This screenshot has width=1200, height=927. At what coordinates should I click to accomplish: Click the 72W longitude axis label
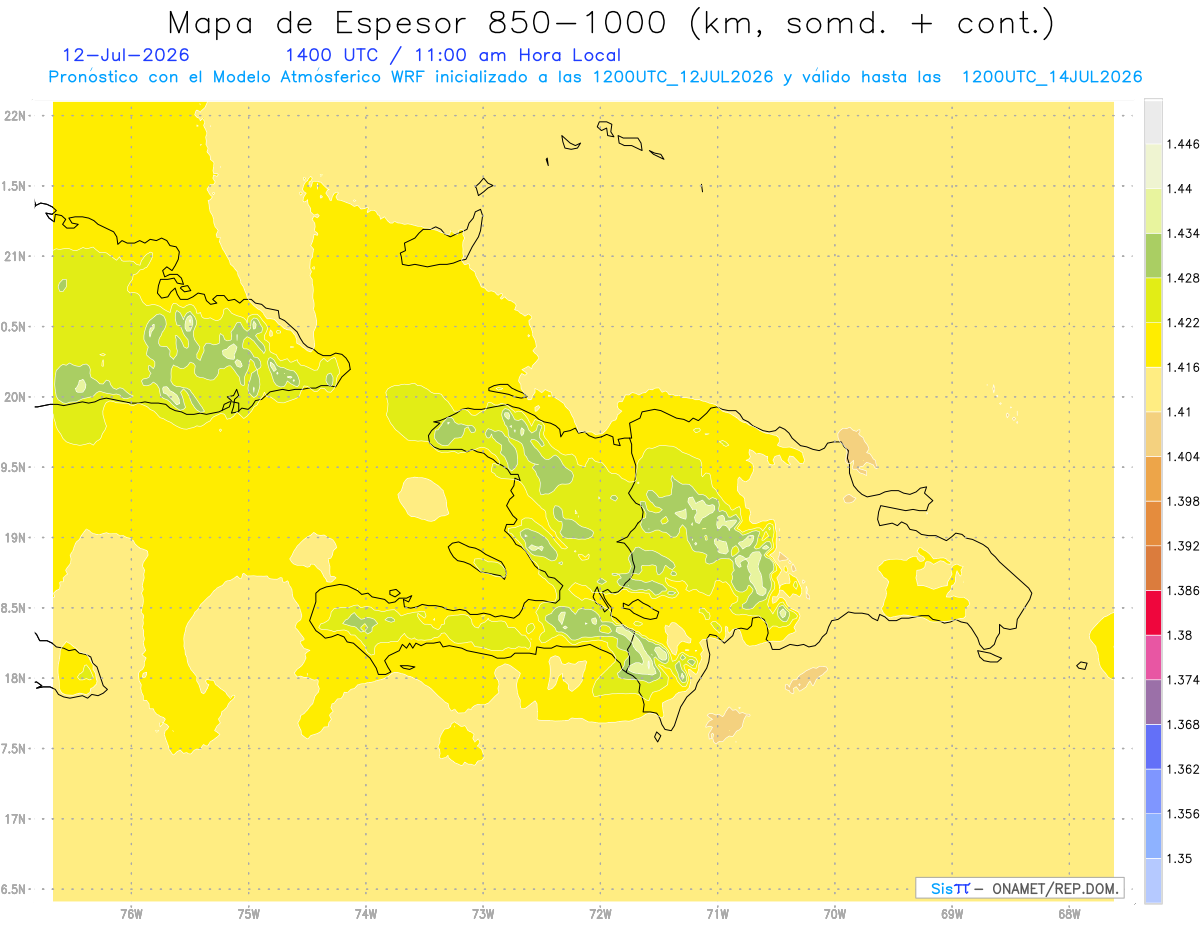coord(600,913)
